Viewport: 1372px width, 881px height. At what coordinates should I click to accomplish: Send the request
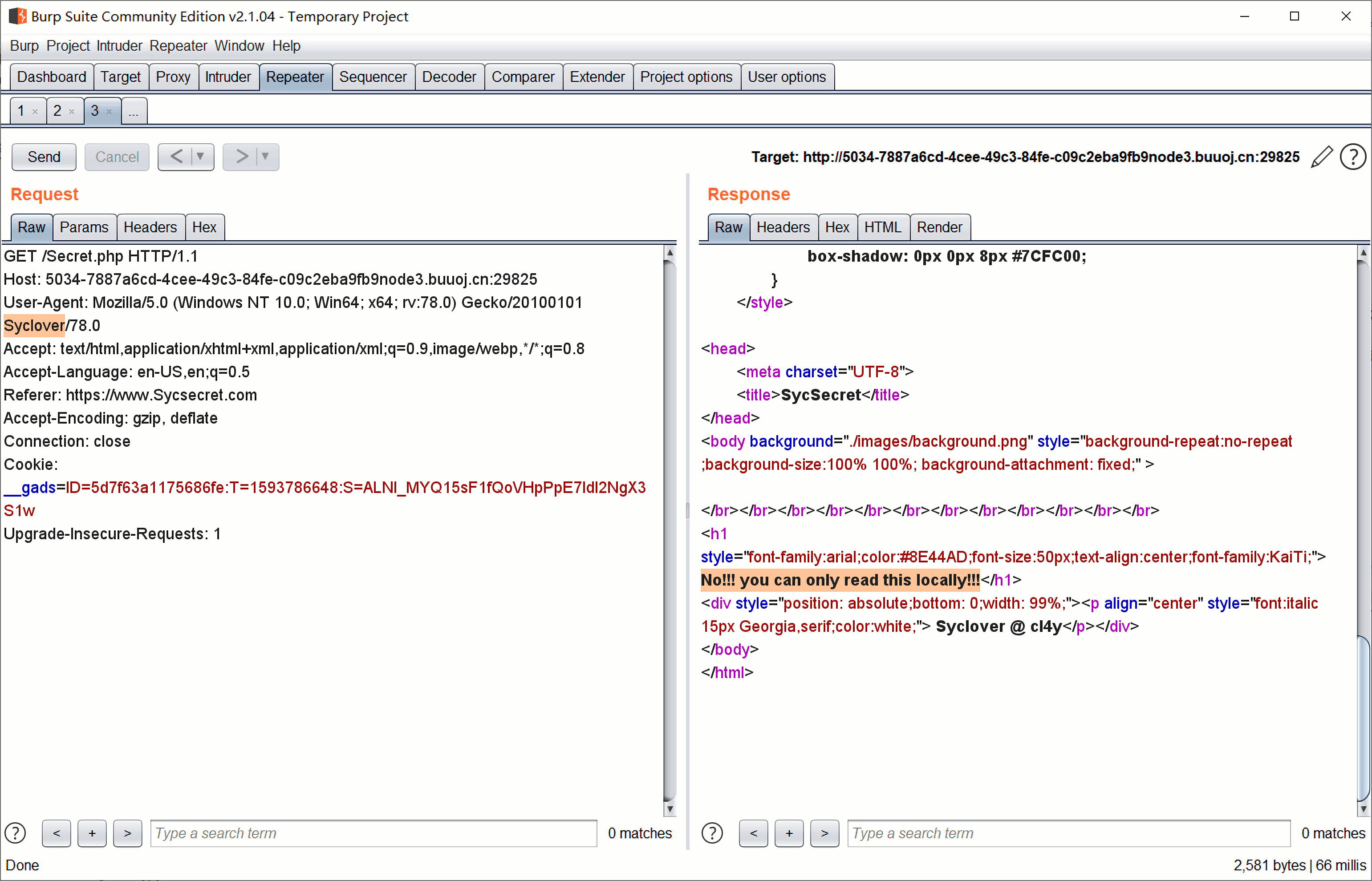tap(44, 157)
